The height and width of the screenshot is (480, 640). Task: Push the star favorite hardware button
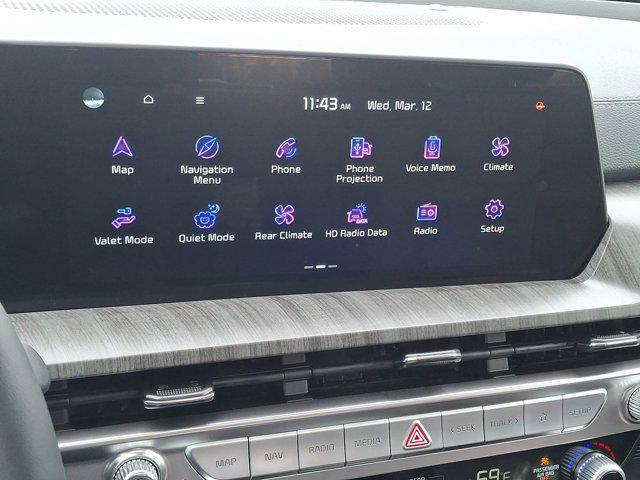click(x=543, y=417)
